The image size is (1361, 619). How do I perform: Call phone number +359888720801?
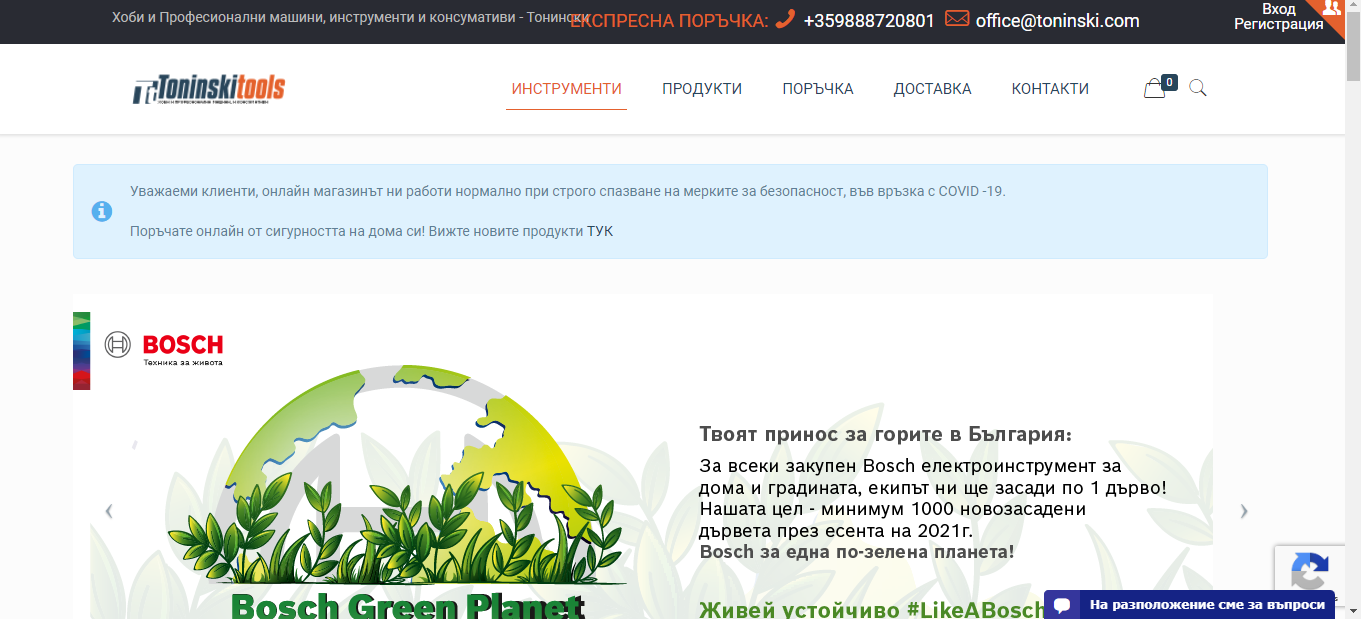869,21
